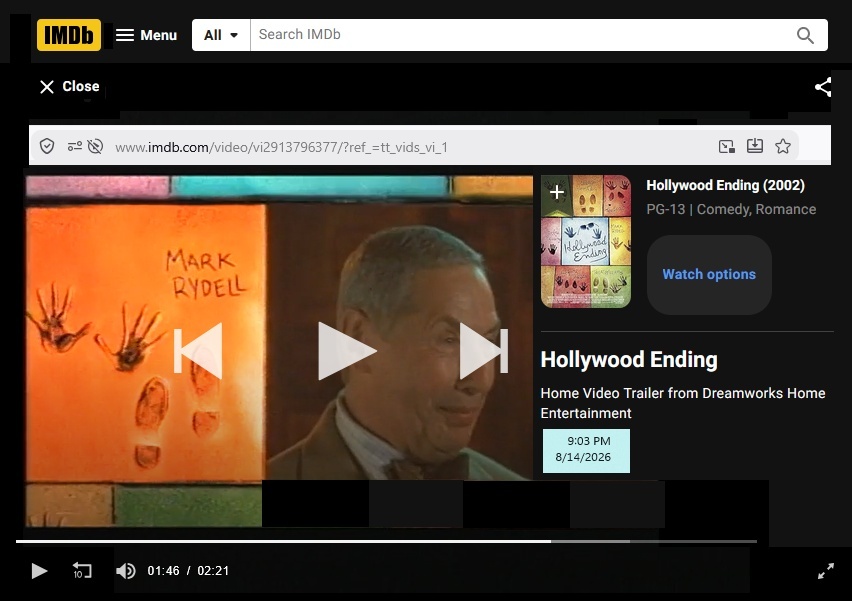Open the Hollywood Ending poster thumbnail
Screen dimensions: 852x601
[586, 241]
